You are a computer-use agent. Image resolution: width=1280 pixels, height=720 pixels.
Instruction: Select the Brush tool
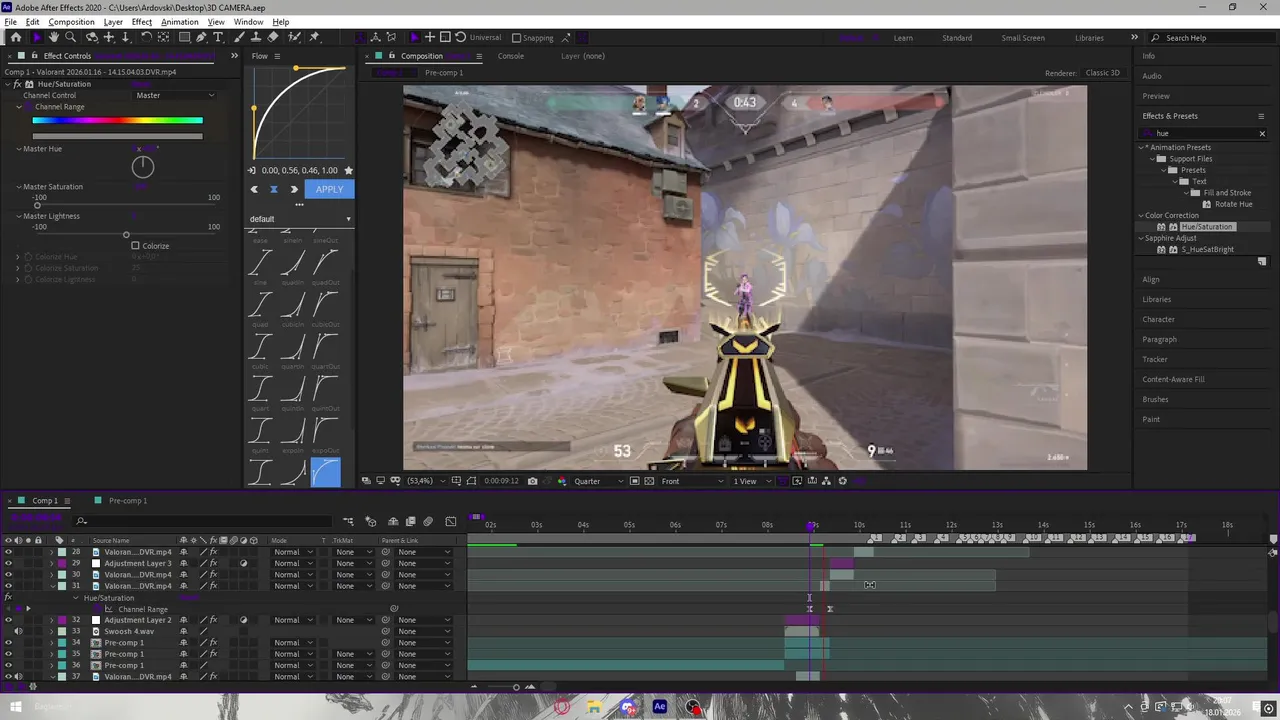point(240,38)
